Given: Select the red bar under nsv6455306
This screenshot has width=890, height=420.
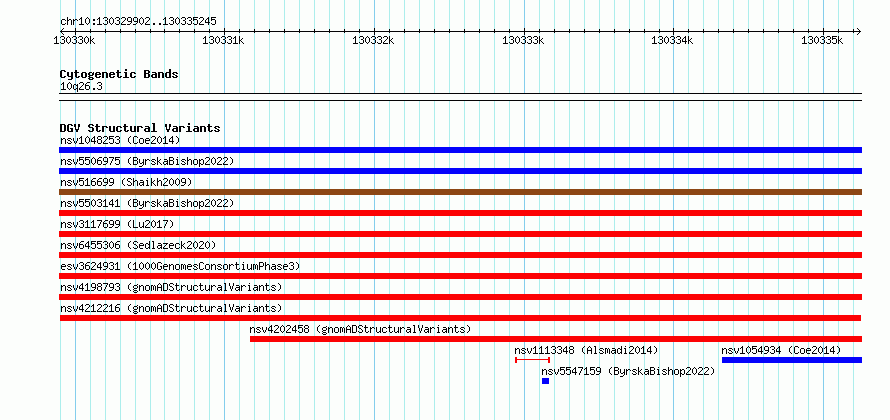Looking at the screenshot, I should click(x=460, y=255).
